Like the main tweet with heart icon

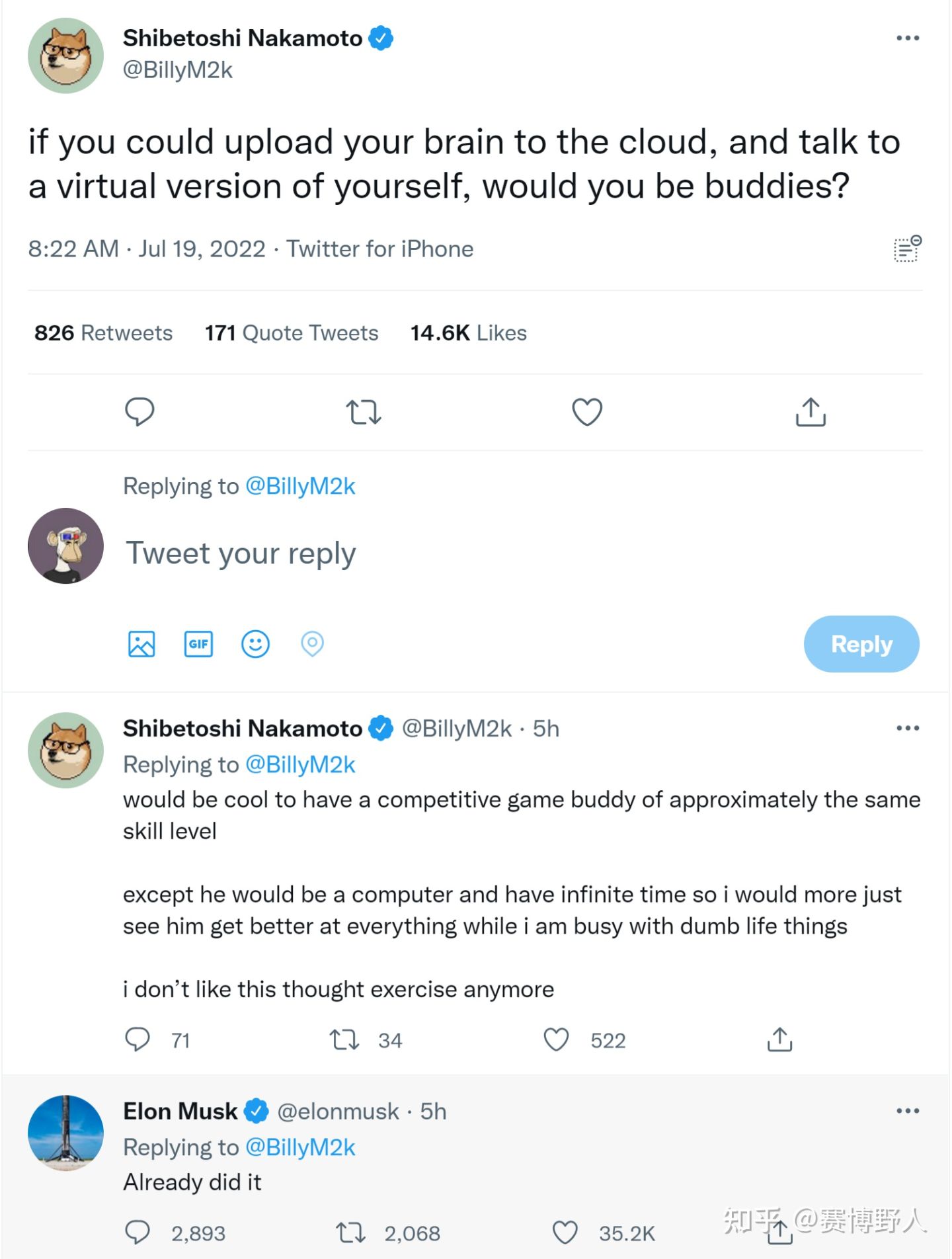tap(586, 411)
